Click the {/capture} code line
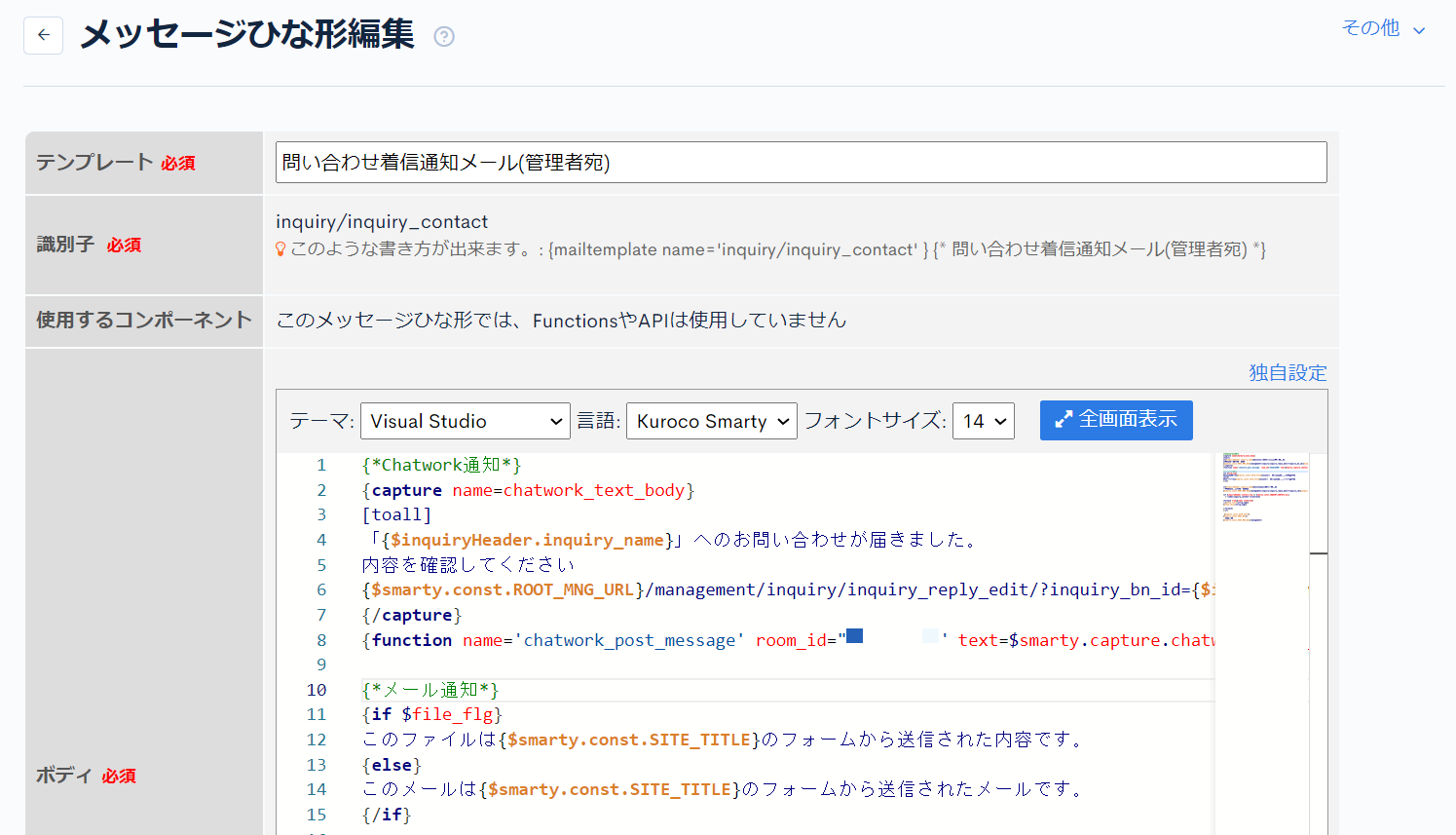Viewport: 1456px width, 835px height. [x=411, y=615]
